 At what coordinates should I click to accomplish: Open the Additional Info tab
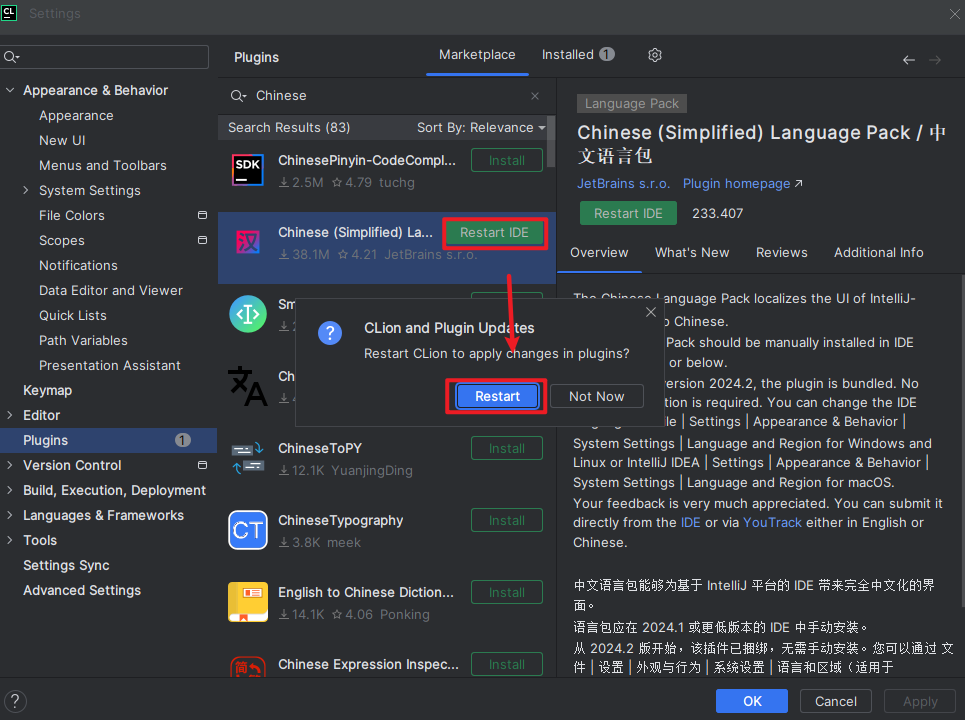point(878,253)
